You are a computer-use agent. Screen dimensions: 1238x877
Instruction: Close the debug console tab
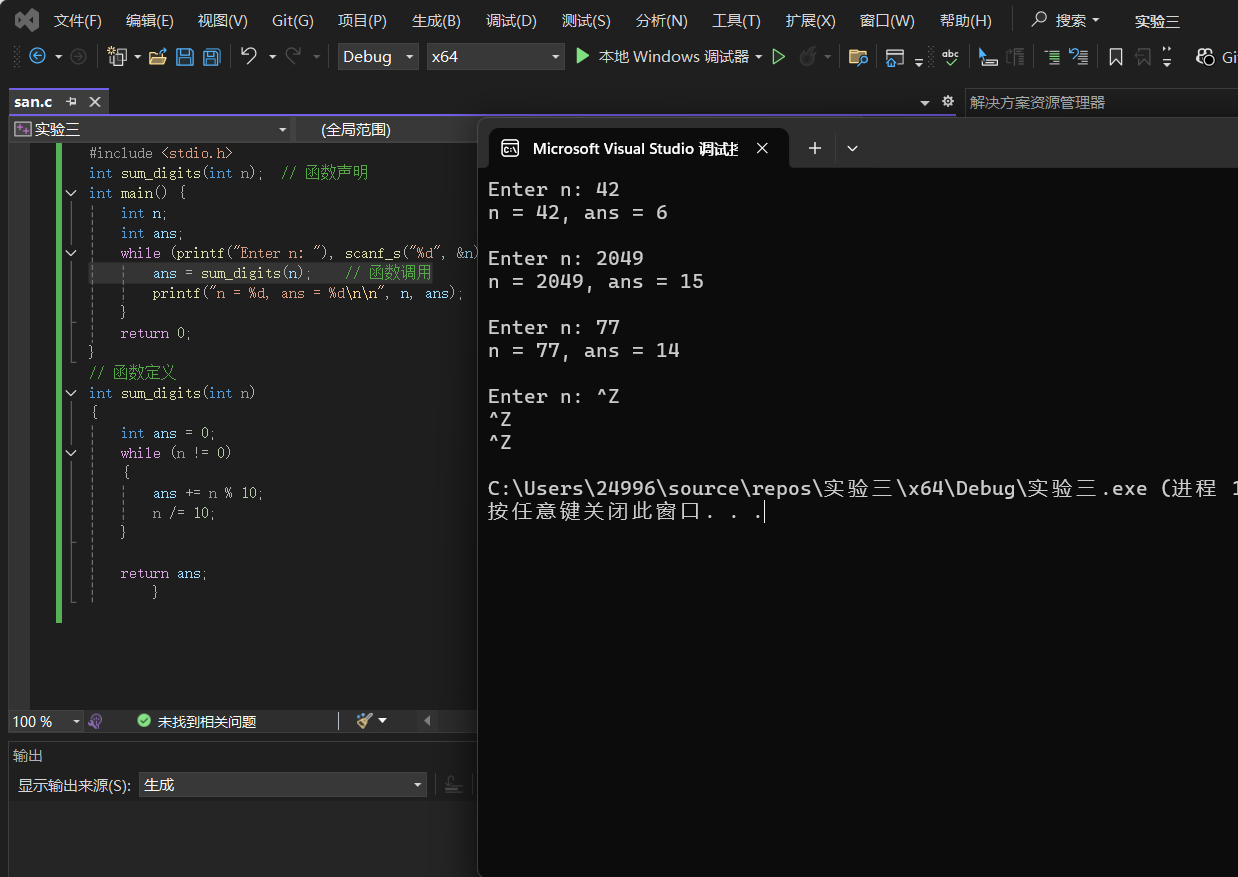[762, 148]
